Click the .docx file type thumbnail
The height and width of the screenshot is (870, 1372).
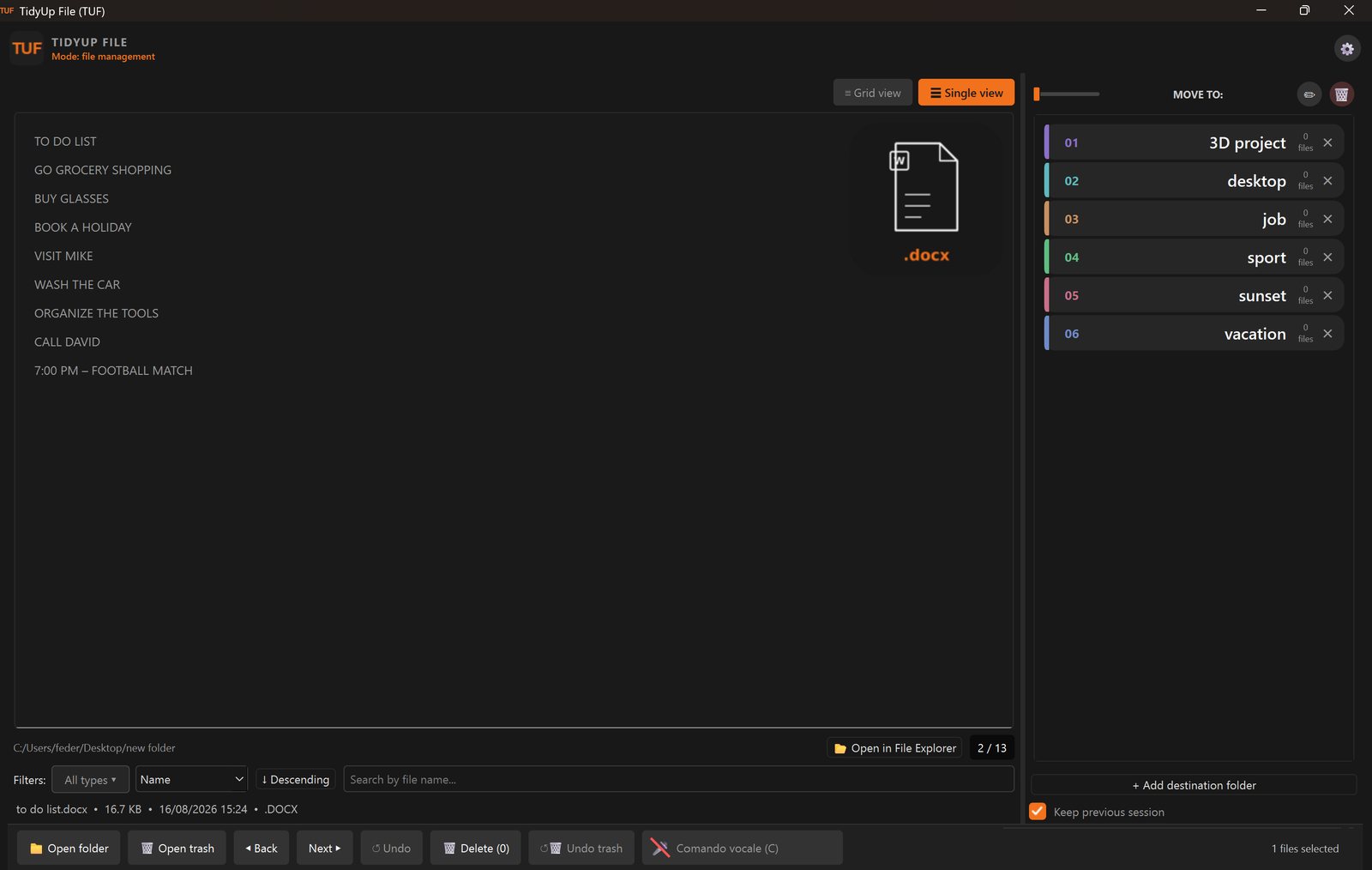[x=926, y=202]
